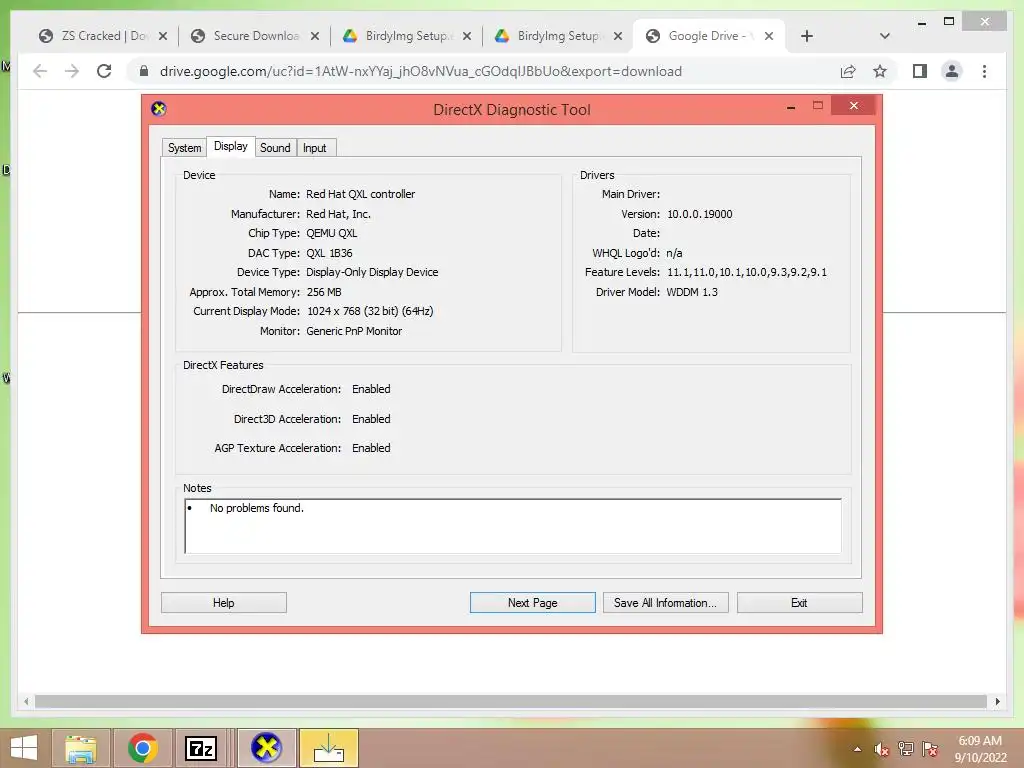1024x768 pixels.
Task: Close the DirectX Diagnostic Tool window
Action: 854,105
